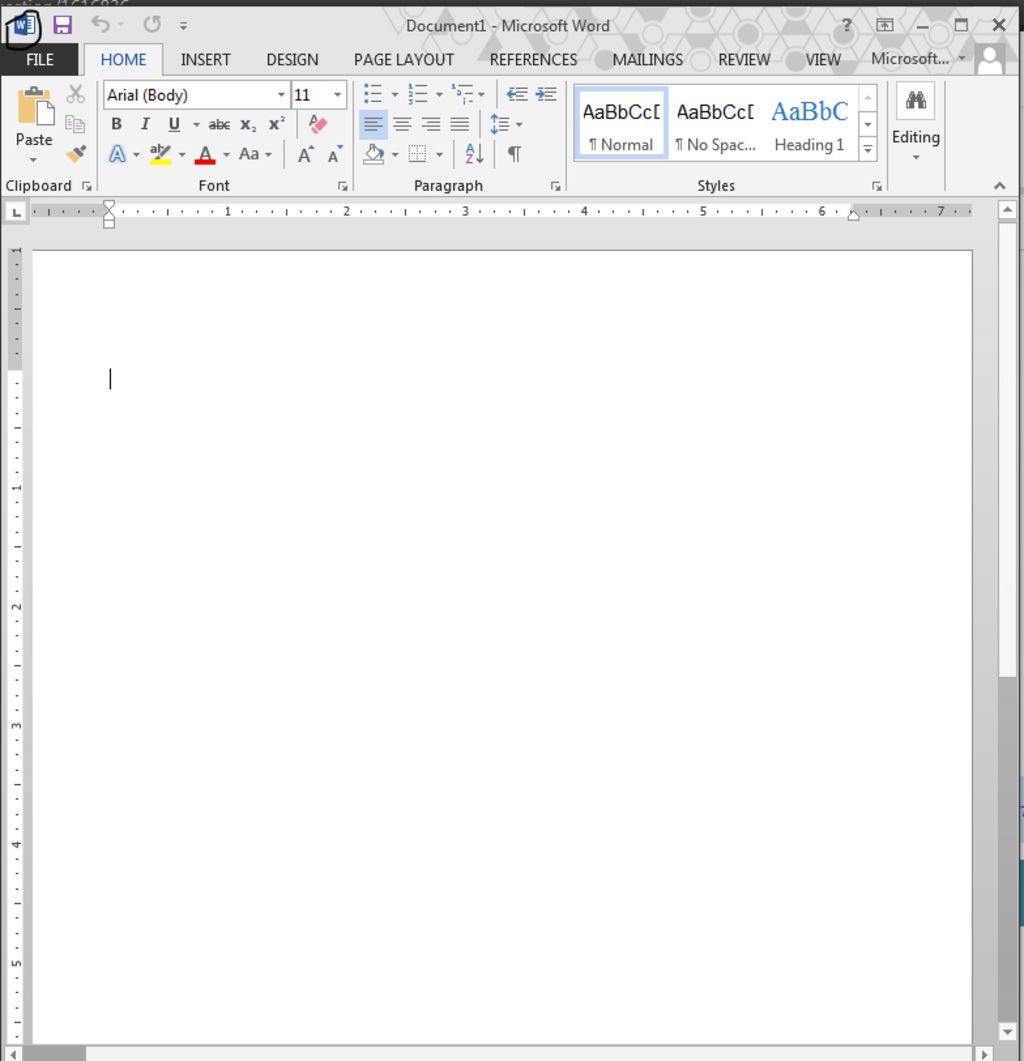Image resolution: width=1024 pixels, height=1061 pixels.
Task: Switch to the INSERT tab
Action: 205,60
